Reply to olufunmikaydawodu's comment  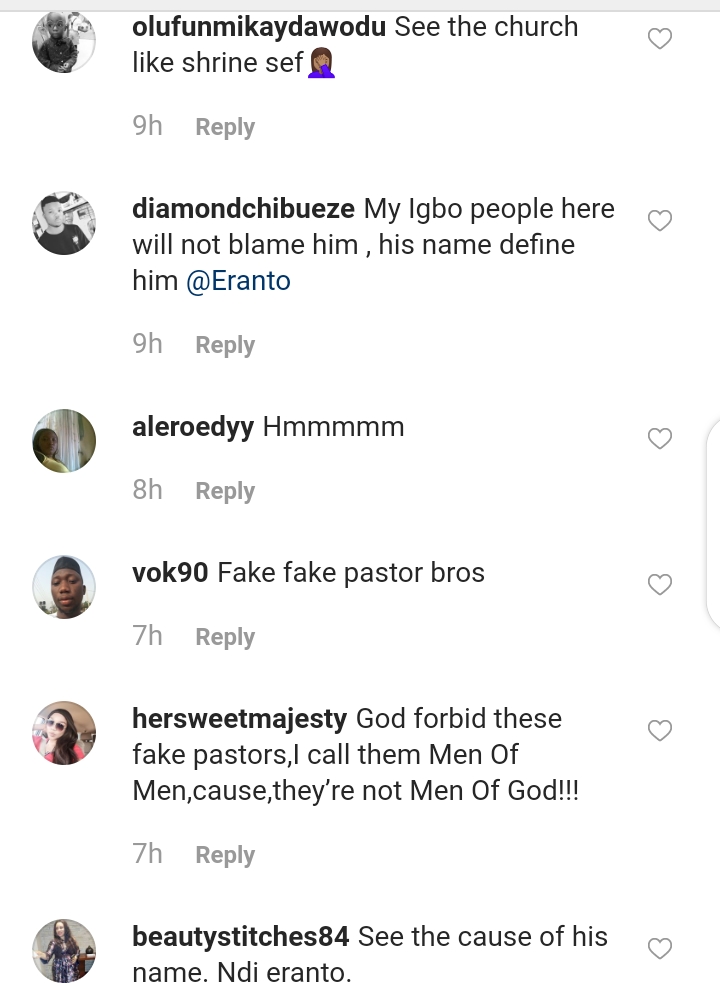(x=225, y=127)
